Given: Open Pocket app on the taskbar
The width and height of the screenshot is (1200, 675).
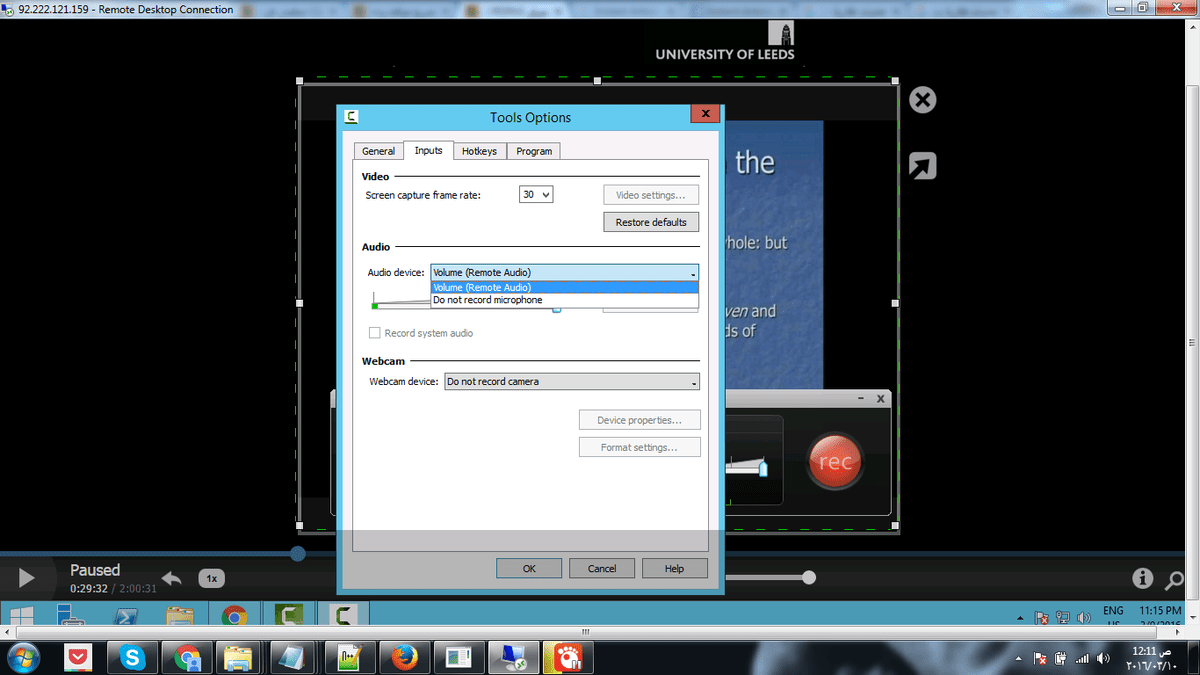Looking at the screenshot, I should 78,657.
